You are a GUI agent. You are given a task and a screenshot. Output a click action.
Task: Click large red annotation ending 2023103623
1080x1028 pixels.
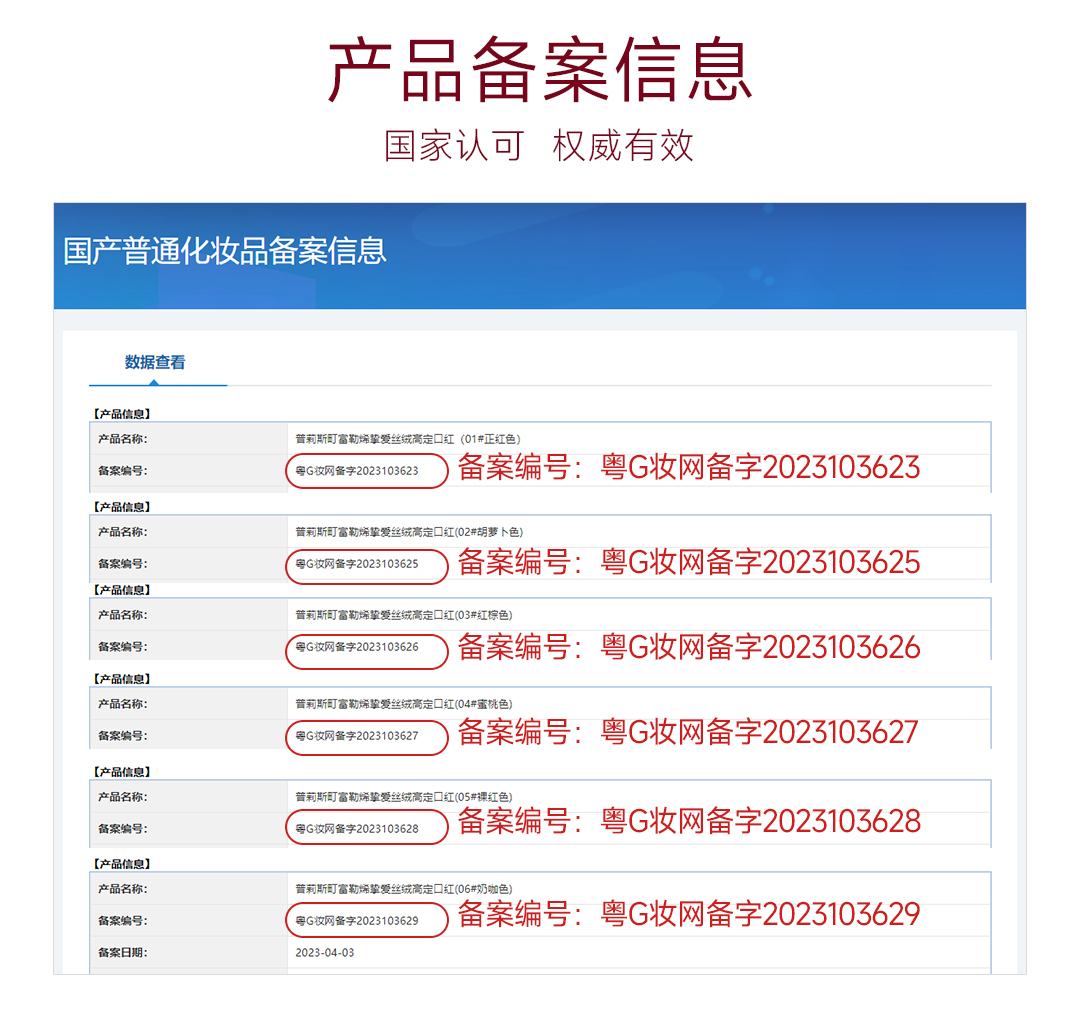coord(688,468)
